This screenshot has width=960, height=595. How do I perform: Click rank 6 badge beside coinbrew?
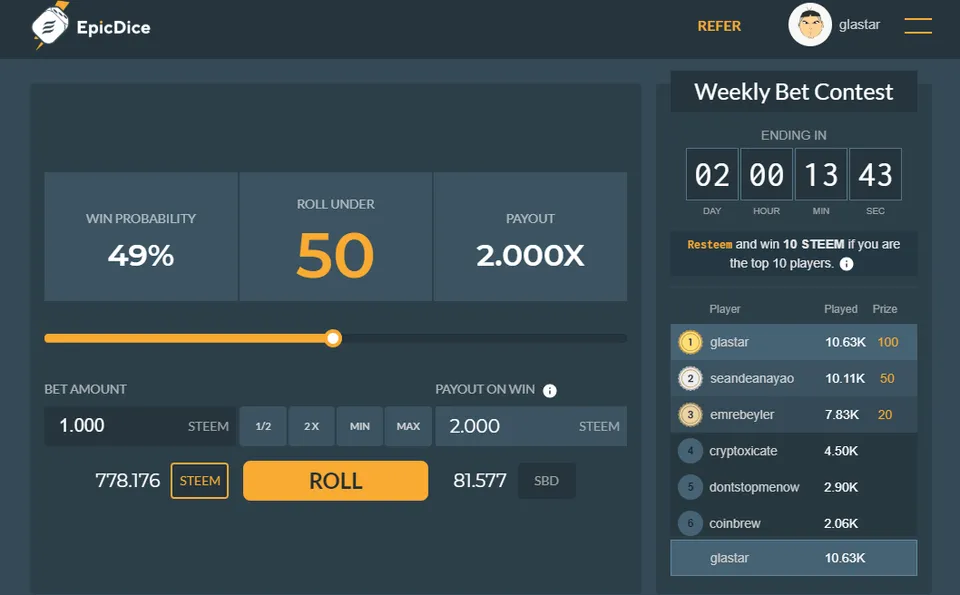690,523
